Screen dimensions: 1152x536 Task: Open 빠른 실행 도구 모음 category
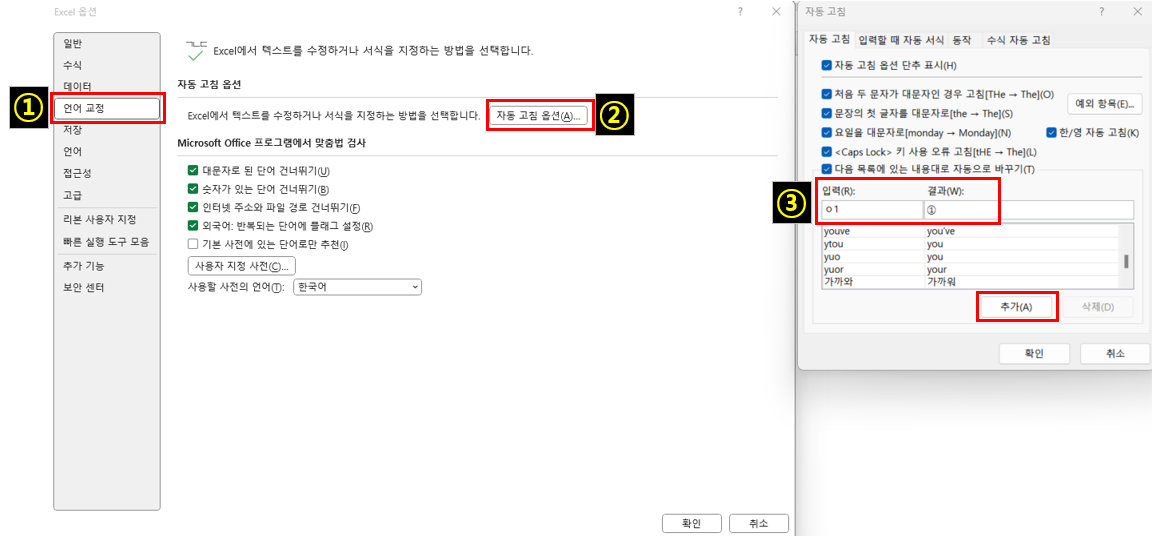(107, 241)
